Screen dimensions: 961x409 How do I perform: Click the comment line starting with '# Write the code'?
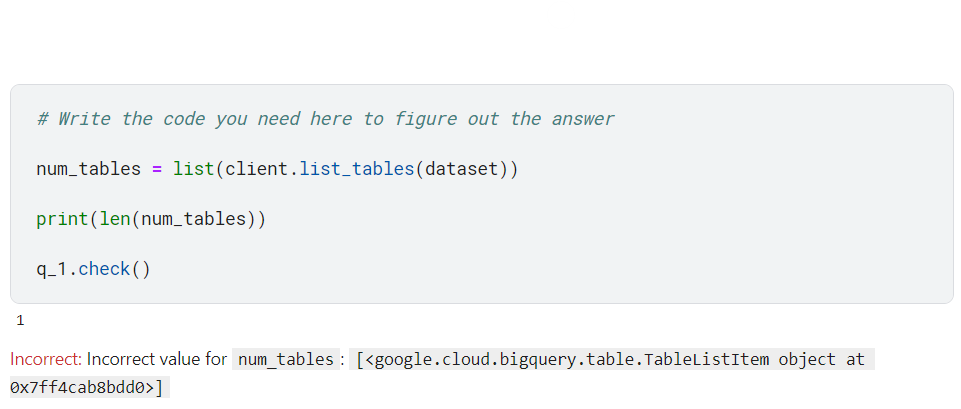[x=325, y=118]
